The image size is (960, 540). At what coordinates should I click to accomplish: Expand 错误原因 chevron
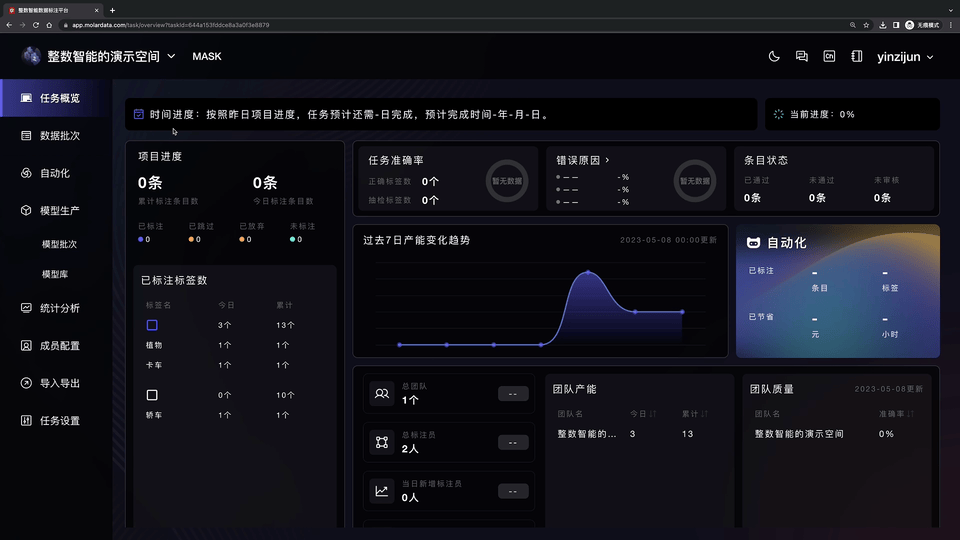(607, 160)
